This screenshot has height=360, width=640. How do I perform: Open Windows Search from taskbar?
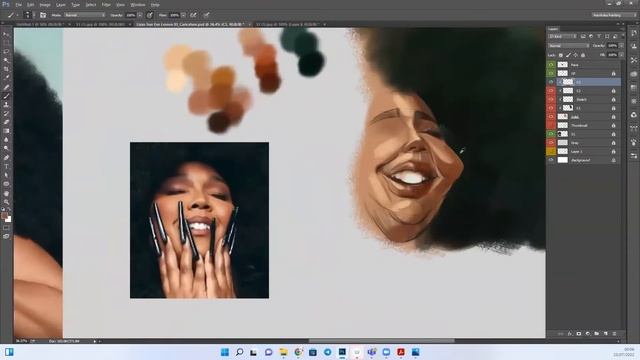tap(240, 352)
